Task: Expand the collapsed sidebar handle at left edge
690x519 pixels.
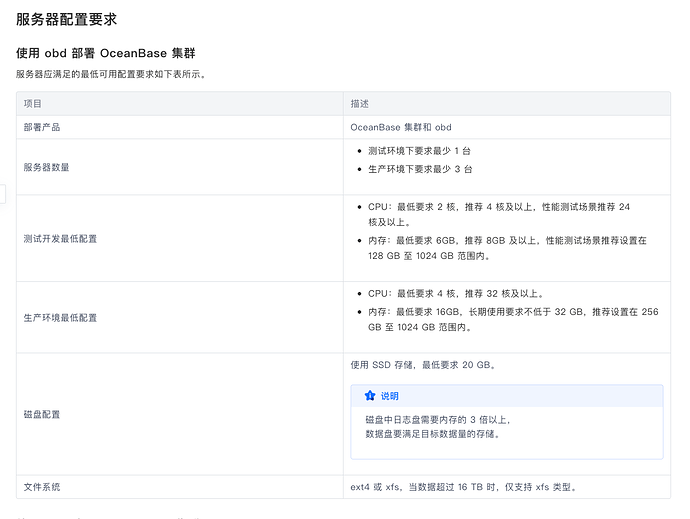Action: (x=3, y=193)
